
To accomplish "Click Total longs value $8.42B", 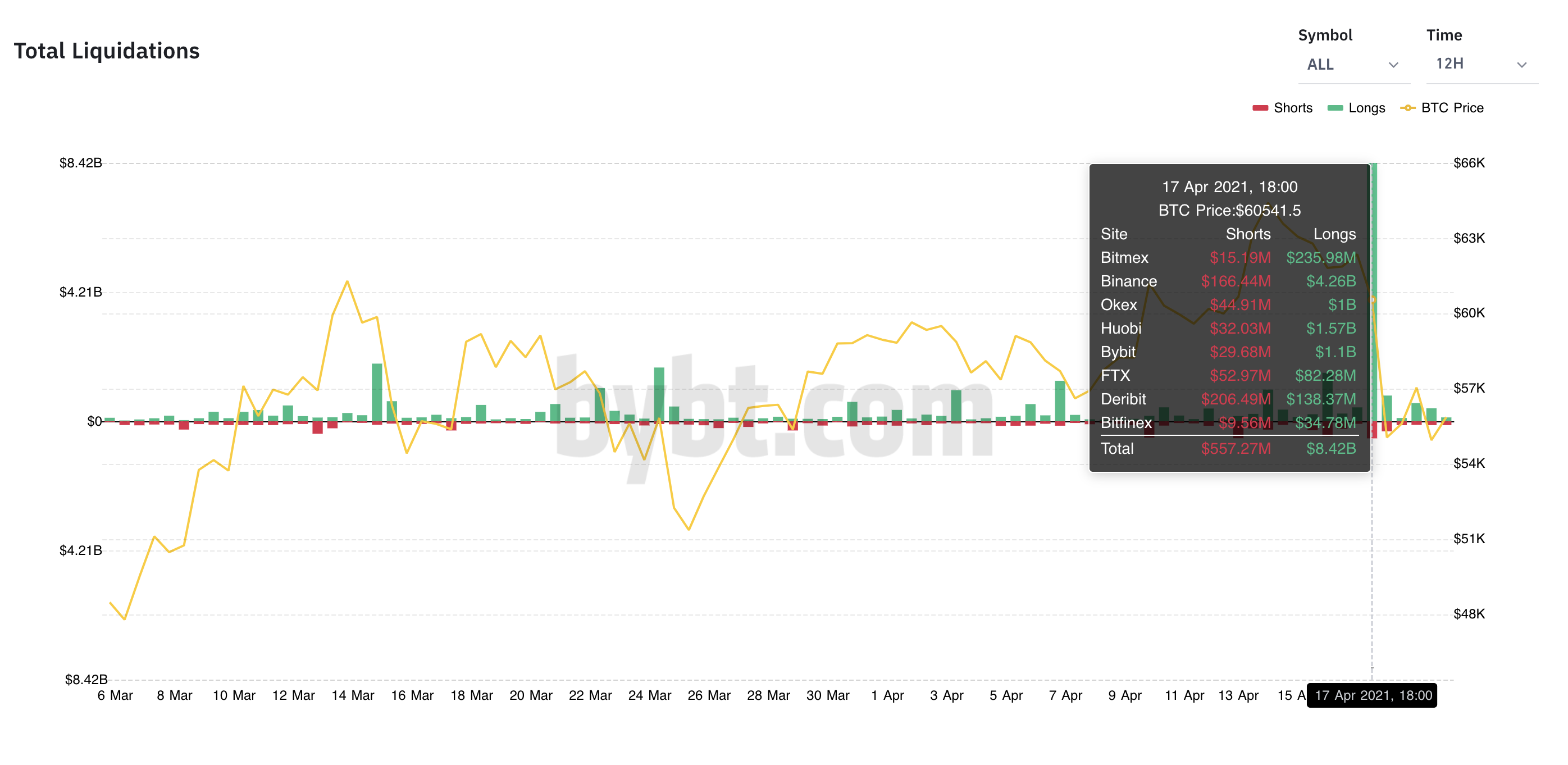I will tap(1331, 449).
